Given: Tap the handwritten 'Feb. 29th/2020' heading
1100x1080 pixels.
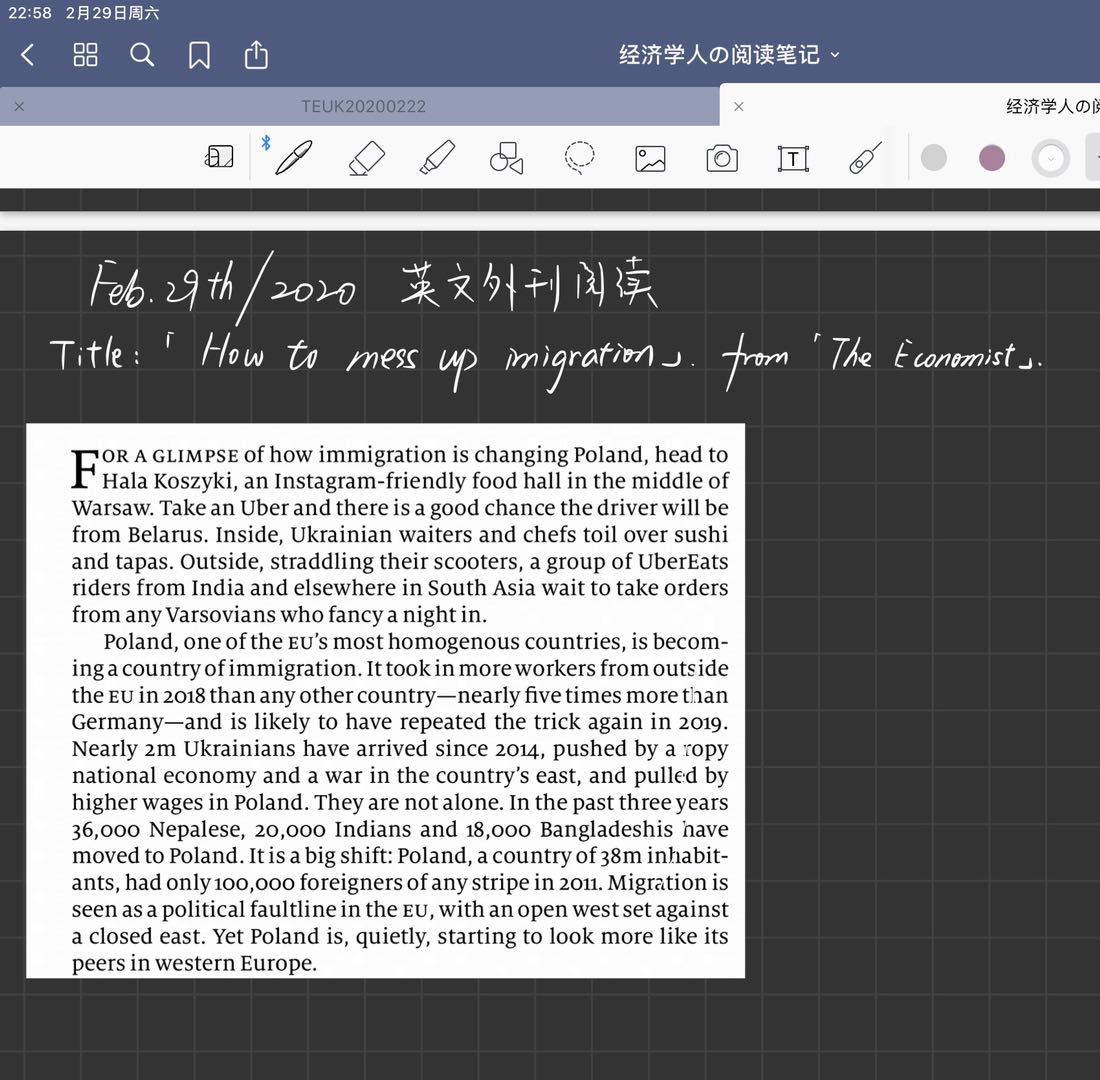Looking at the screenshot, I should pos(224,288).
